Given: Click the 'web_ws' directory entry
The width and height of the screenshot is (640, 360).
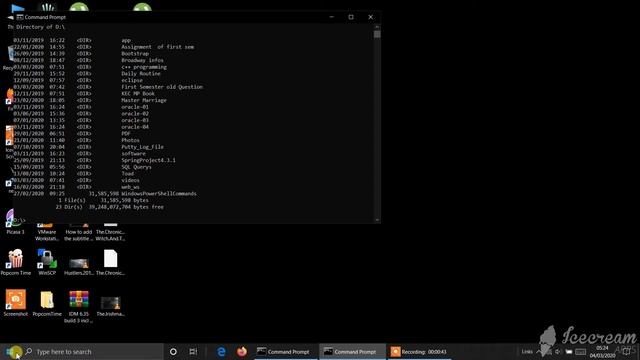Looking at the screenshot, I should click(x=130, y=187).
